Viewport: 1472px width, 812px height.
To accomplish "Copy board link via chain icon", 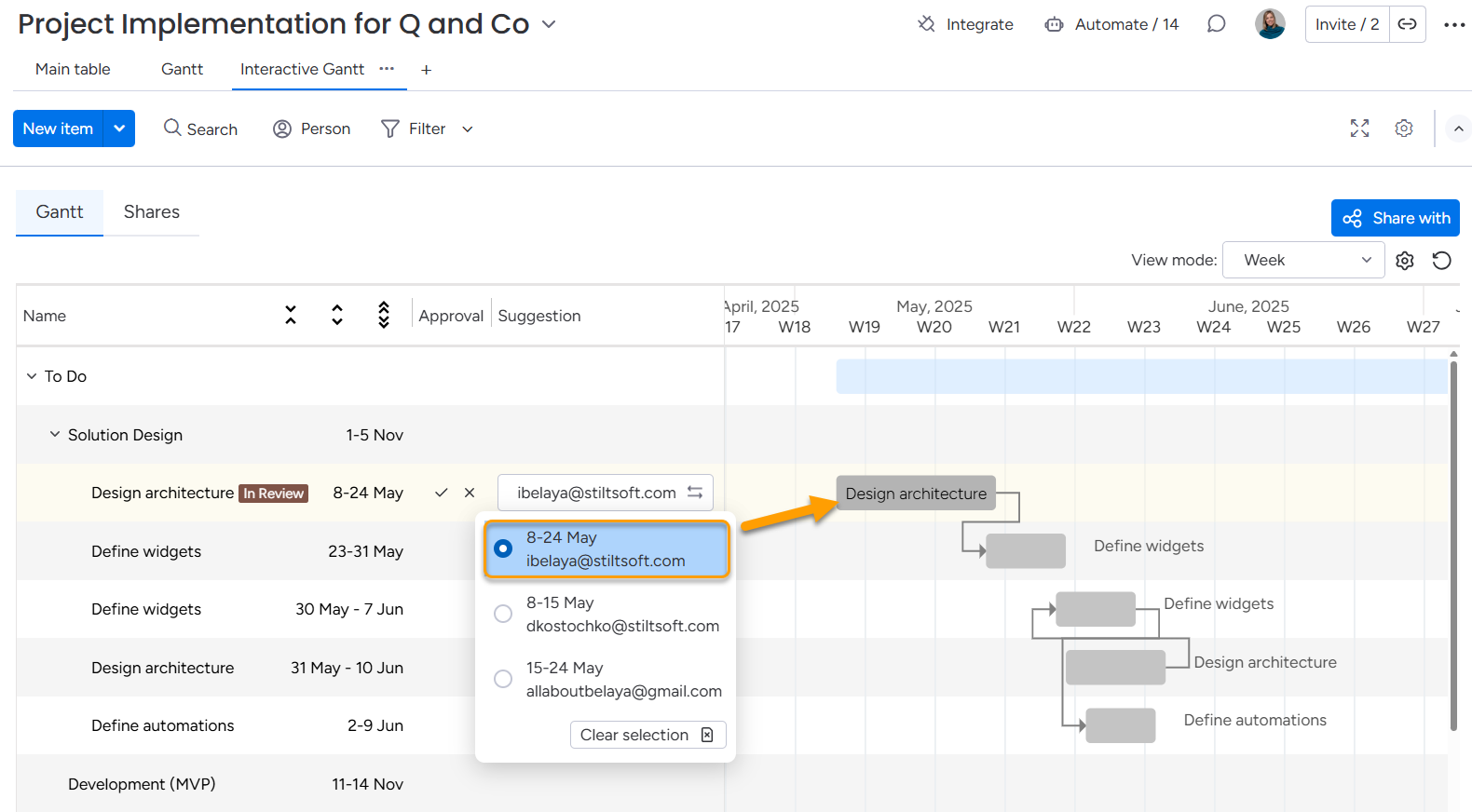I will click(x=1407, y=24).
